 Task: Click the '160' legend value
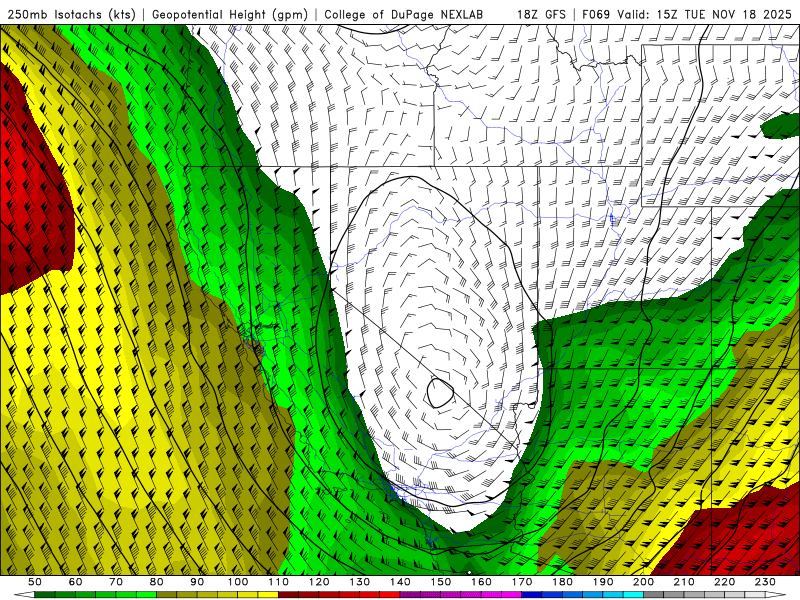(x=481, y=582)
